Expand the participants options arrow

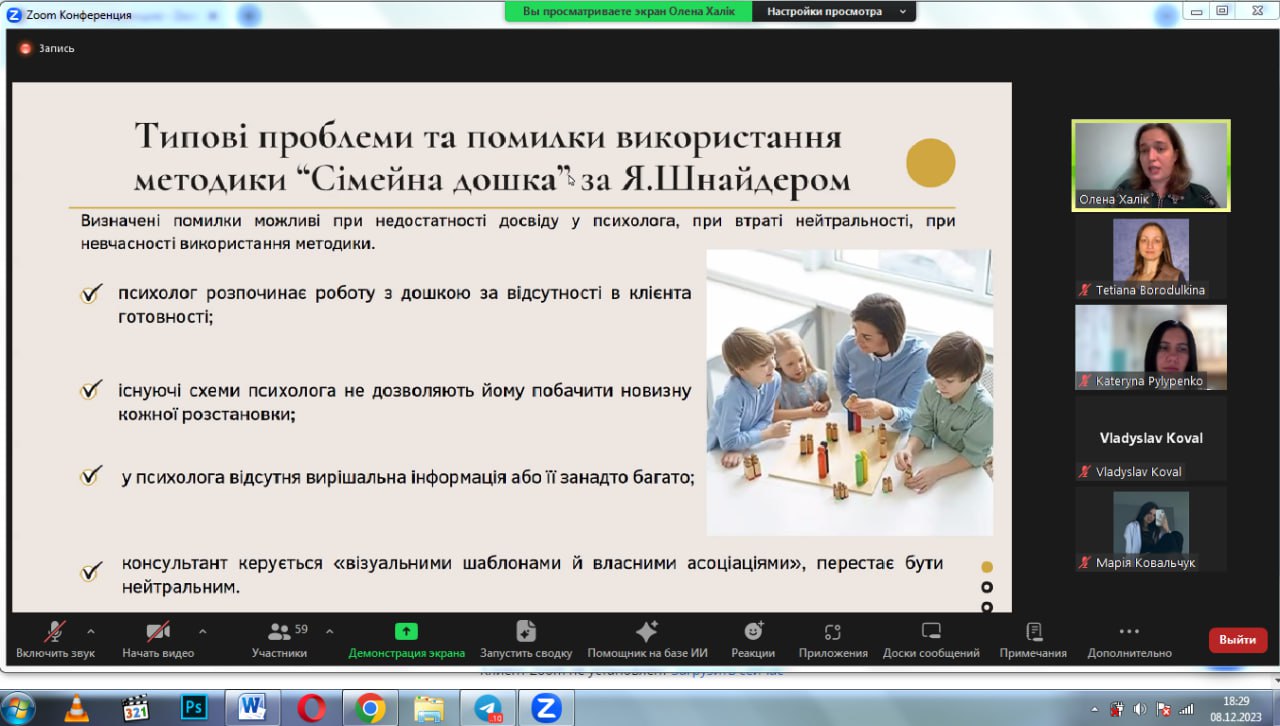[x=330, y=631]
